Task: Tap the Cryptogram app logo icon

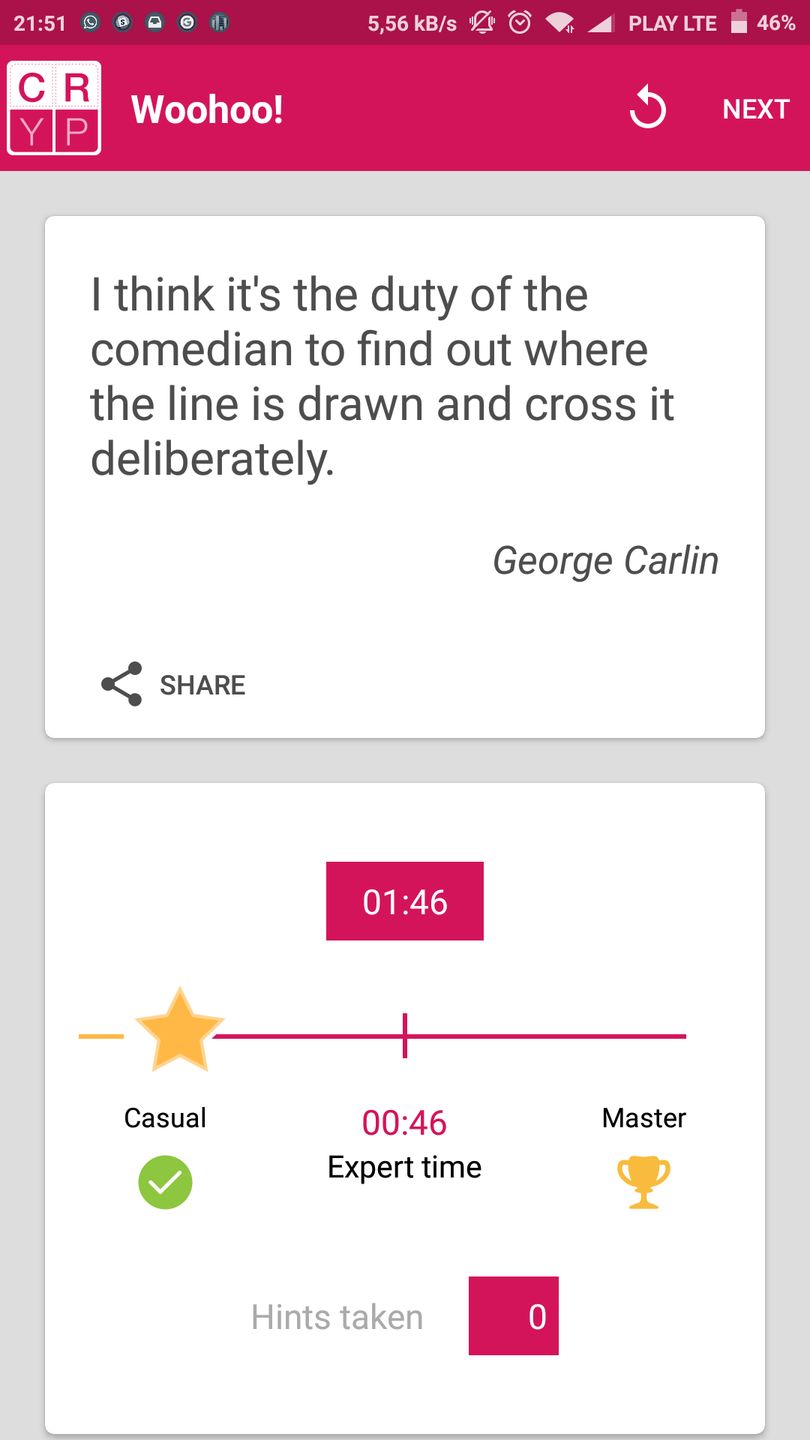Action: 54,108
